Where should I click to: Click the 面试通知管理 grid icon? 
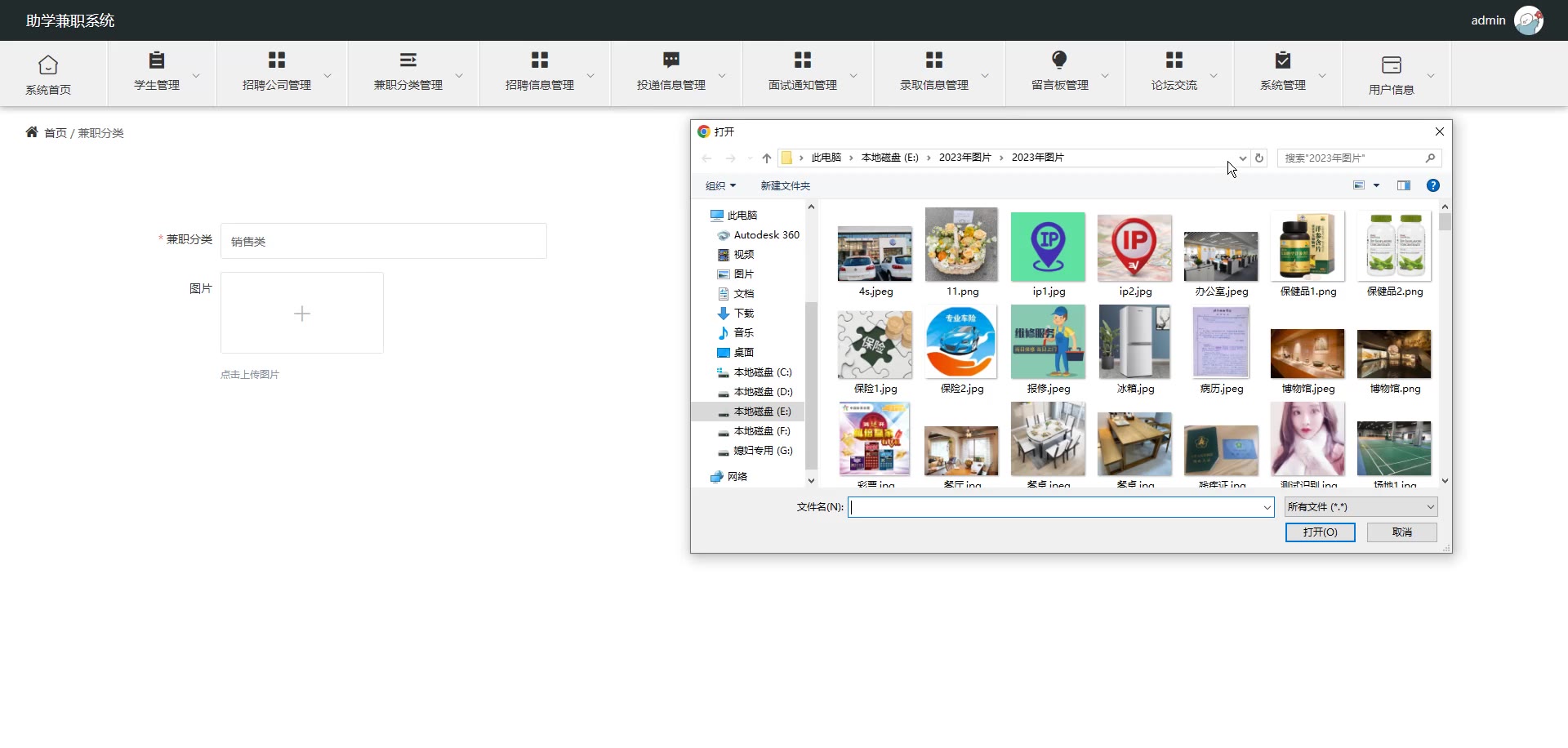pyautogui.click(x=803, y=60)
